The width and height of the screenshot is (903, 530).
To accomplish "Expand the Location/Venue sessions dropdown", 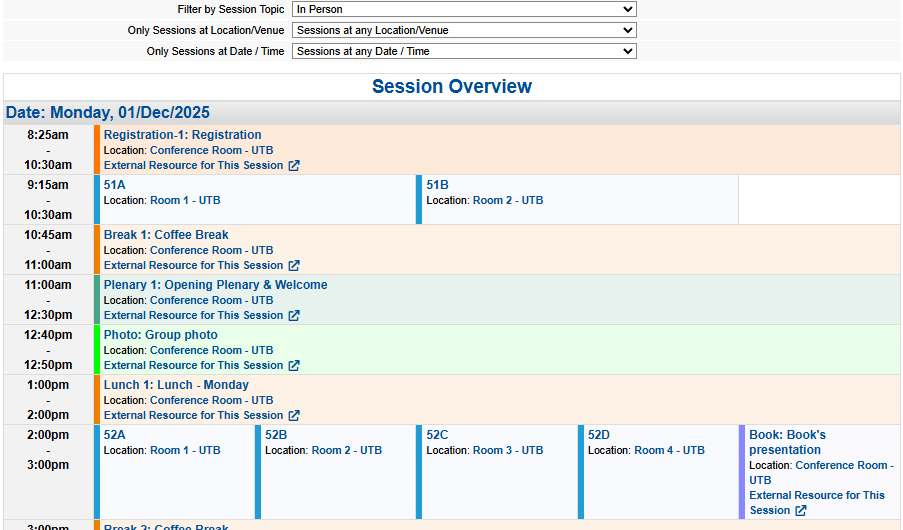I will 464,30.
